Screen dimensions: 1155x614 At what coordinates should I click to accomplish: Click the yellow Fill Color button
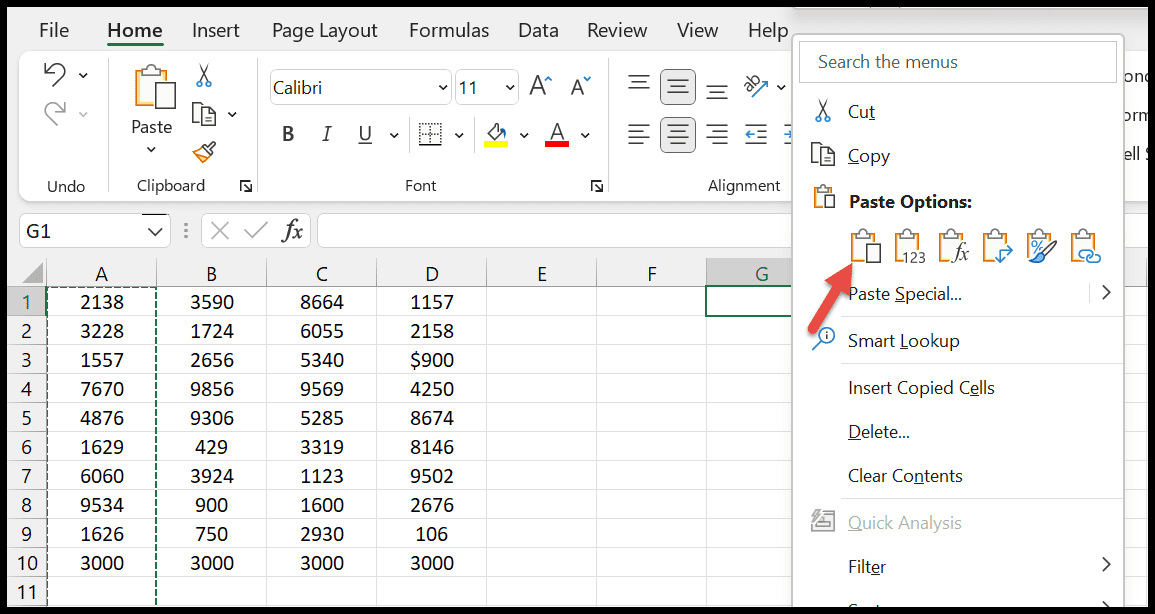coord(496,135)
